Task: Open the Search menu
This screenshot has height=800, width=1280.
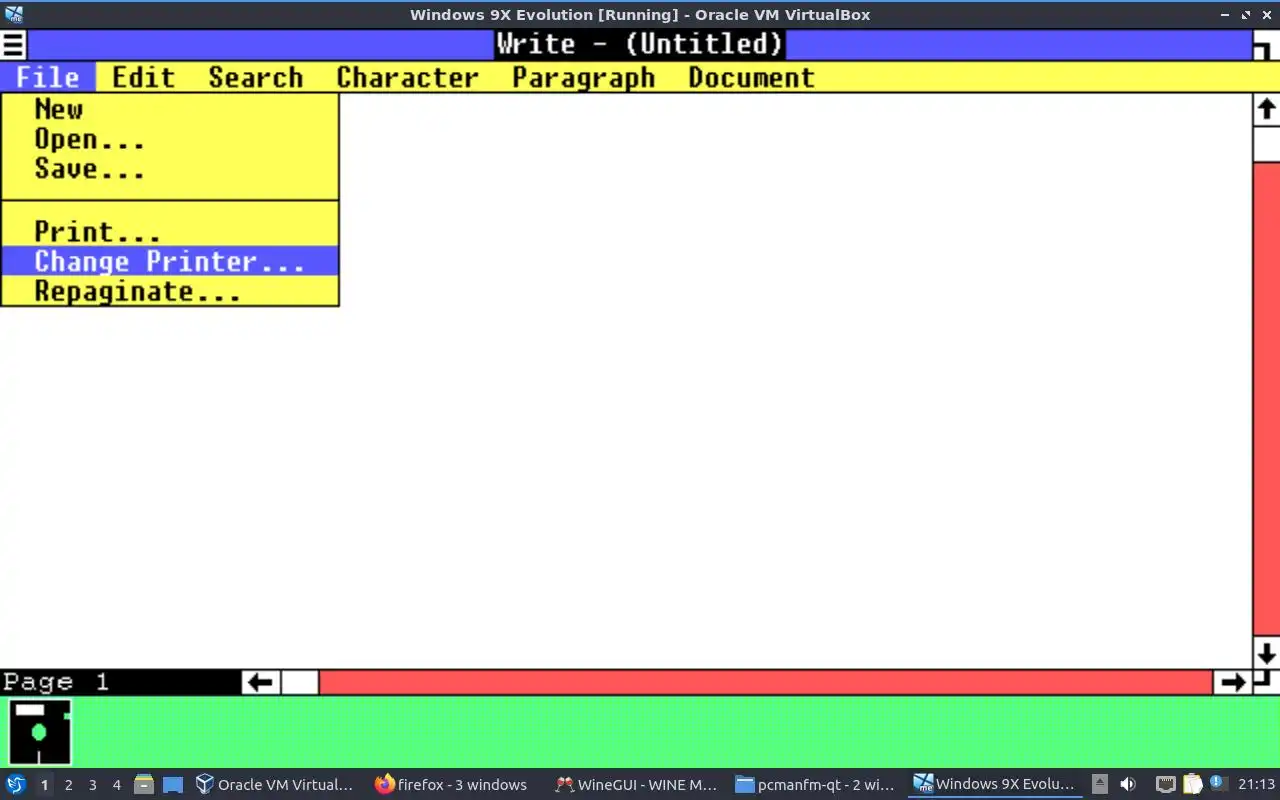Action: click(255, 77)
